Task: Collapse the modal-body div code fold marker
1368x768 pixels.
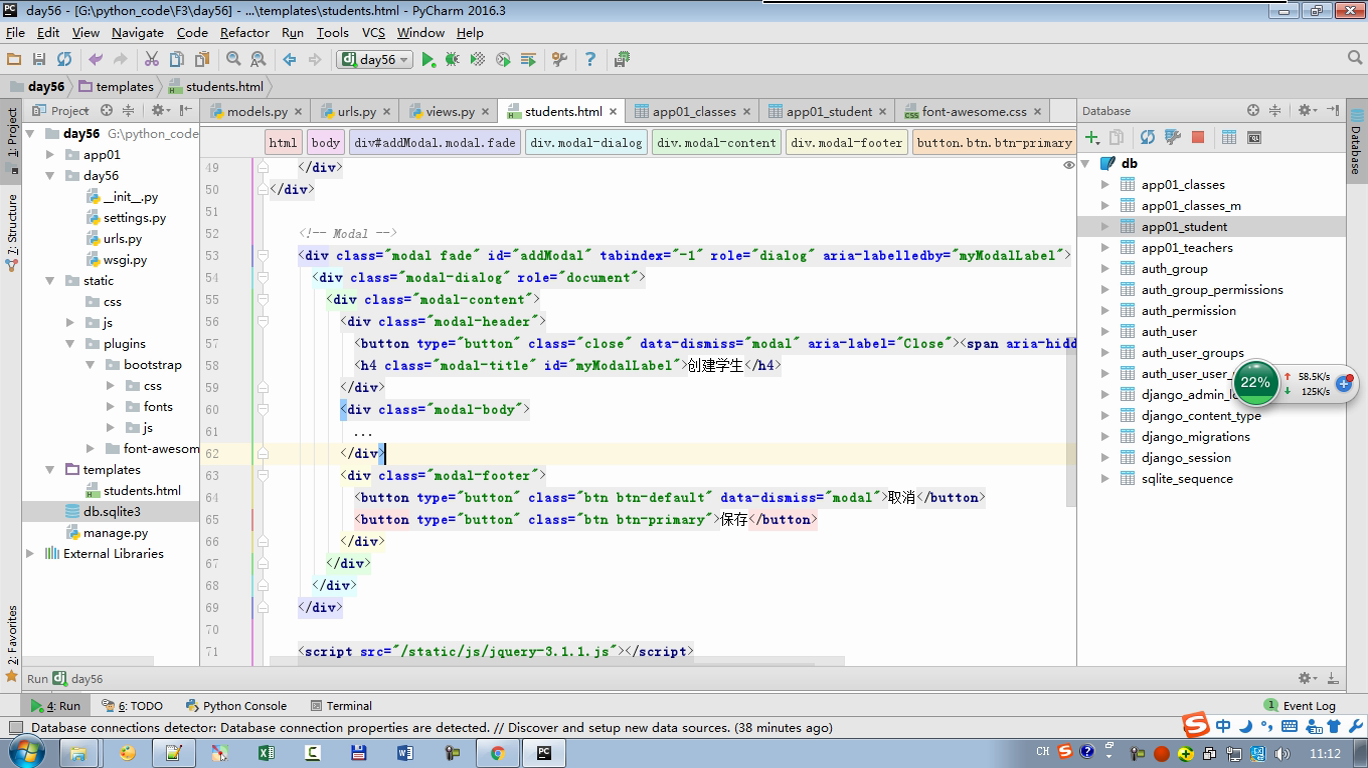Action: point(263,409)
